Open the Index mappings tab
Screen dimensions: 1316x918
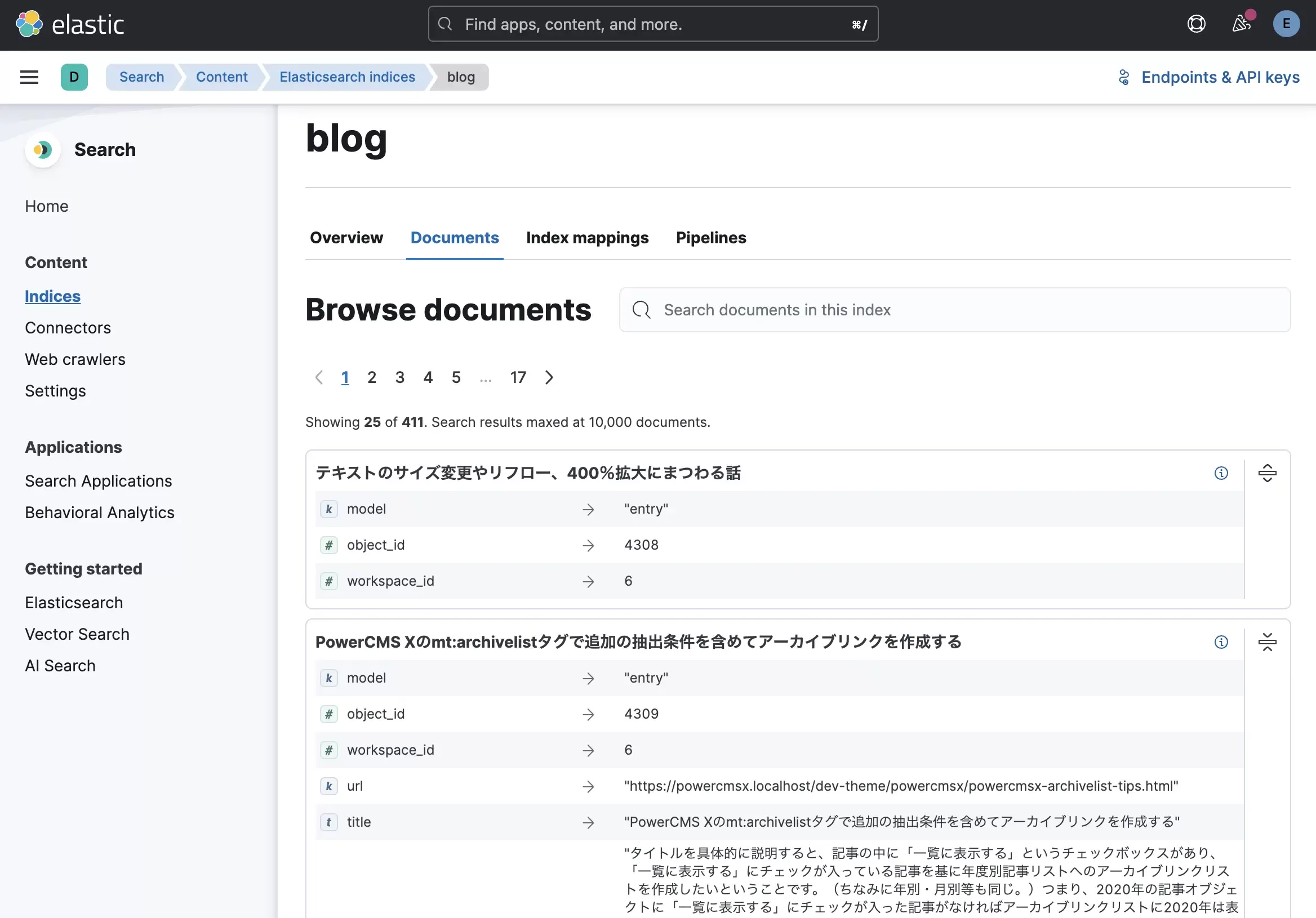point(587,238)
